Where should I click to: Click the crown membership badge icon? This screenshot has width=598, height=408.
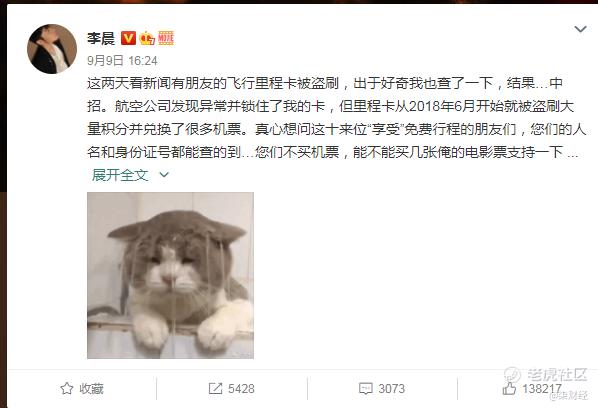point(147,38)
